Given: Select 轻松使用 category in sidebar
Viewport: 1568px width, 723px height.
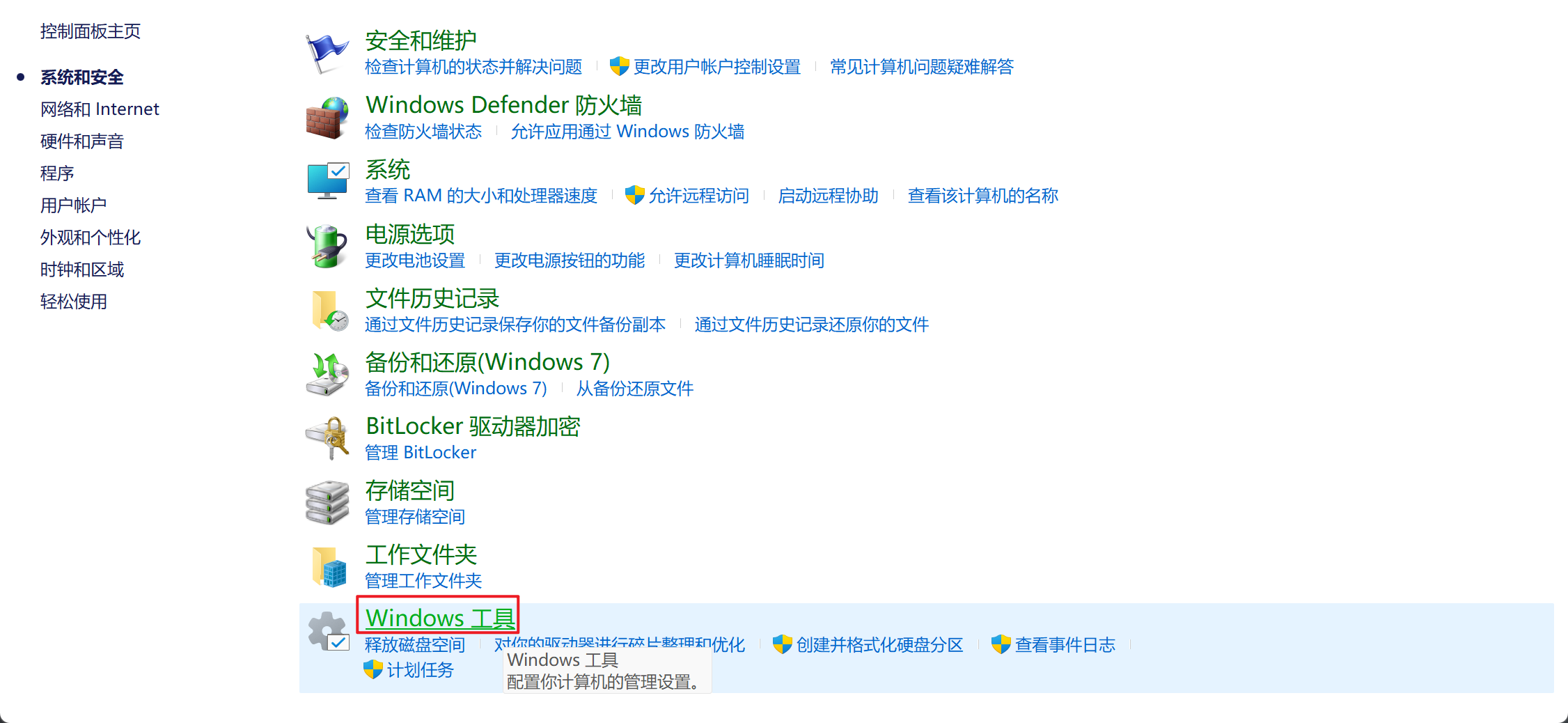Looking at the screenshot, I should click(74, 301).
